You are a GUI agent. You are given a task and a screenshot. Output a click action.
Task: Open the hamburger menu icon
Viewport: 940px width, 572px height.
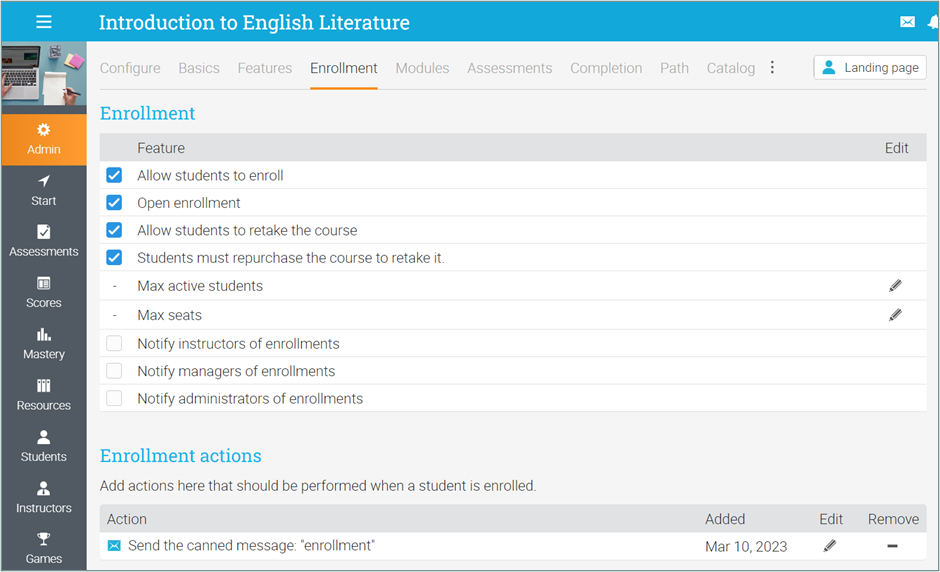click(x=44, y=22)
